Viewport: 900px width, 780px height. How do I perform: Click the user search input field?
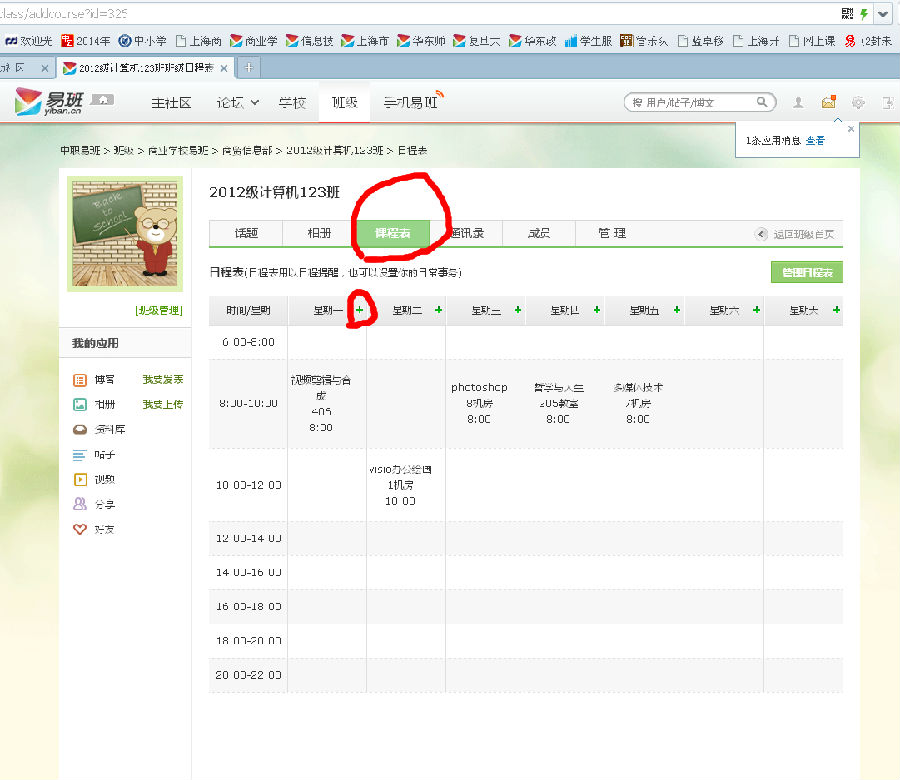[x=690, y=102]
